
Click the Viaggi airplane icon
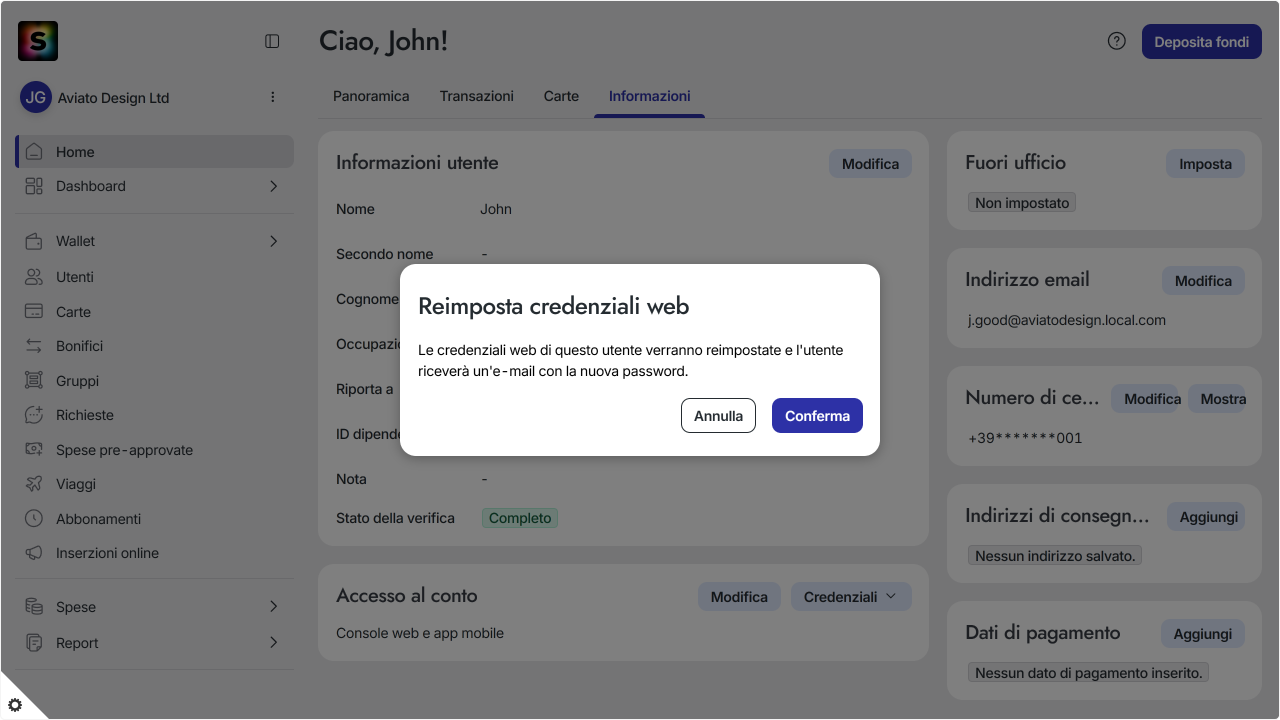34,484
